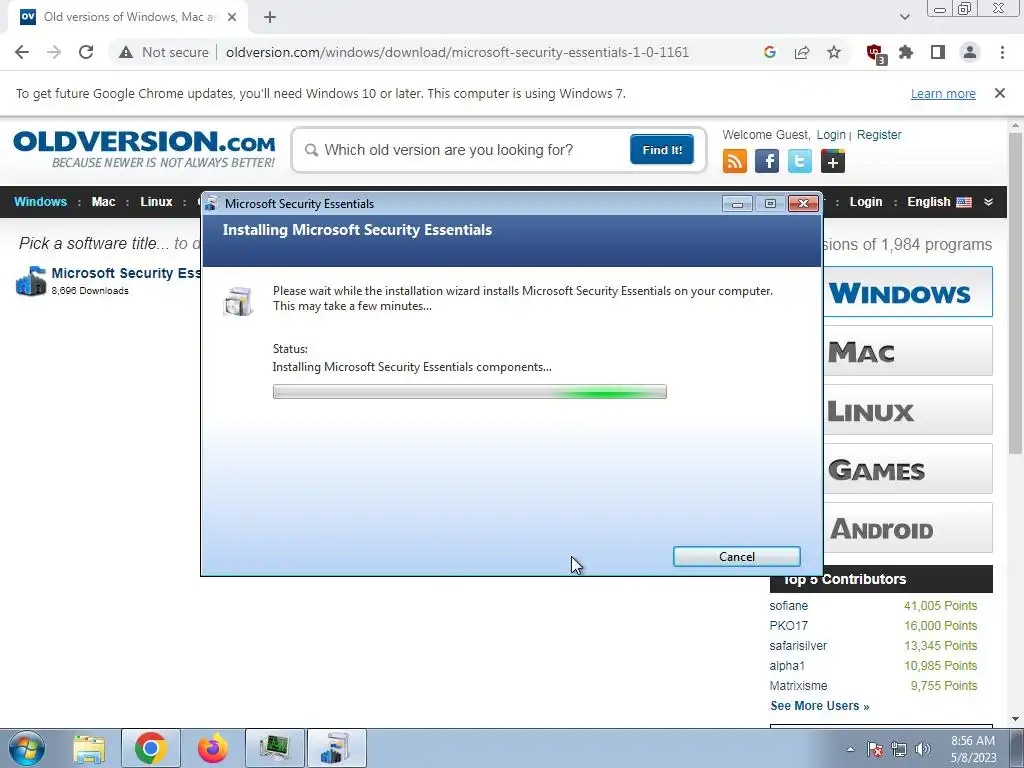The width and height of the screenshot is (1024, 768).
Task: Expand Chrome tab search chevron
Action: 904,17
